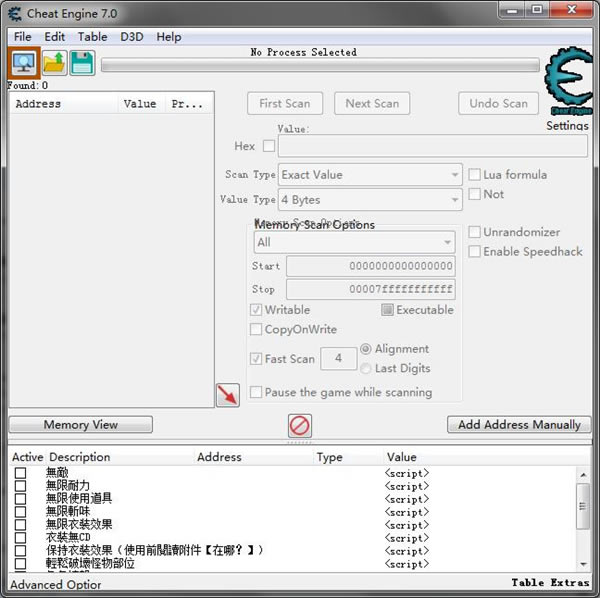The height and width of the screenshot is (598, 600).
Task: Click the address list scrollbar down arrow
Action: (583, 564)
